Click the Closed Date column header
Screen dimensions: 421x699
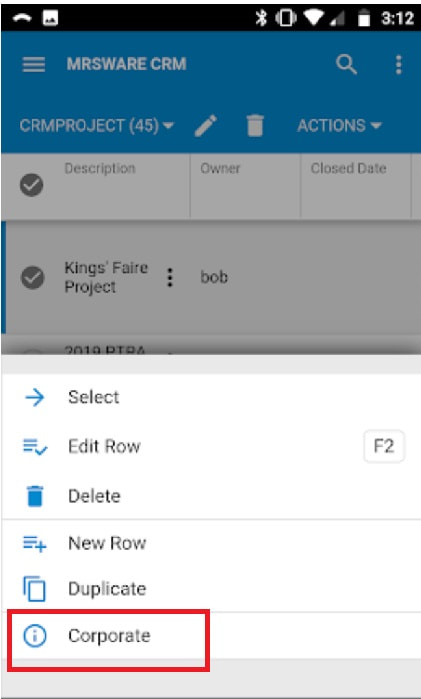pyautogui.click(x=348, y=169)
